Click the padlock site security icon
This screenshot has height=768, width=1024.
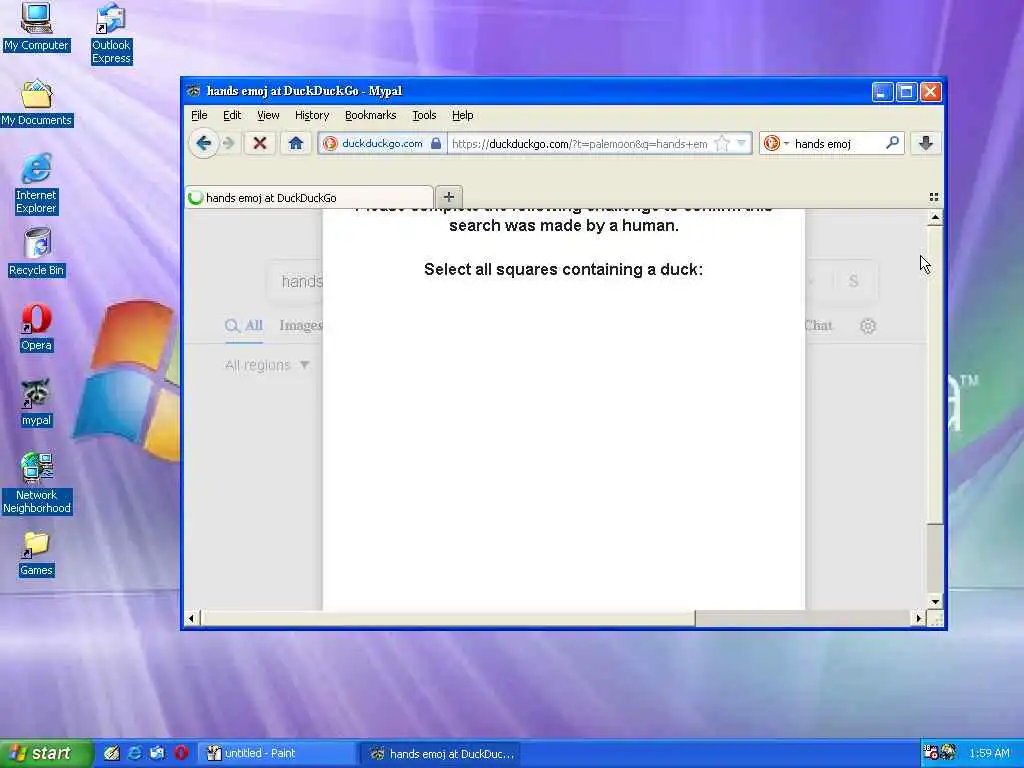[436, 143]
